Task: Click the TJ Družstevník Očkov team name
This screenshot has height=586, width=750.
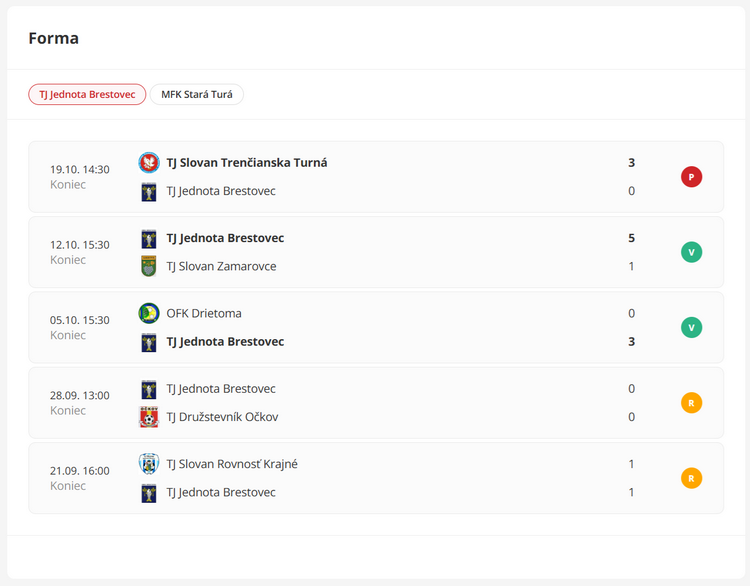Action: tap(222, 417)
